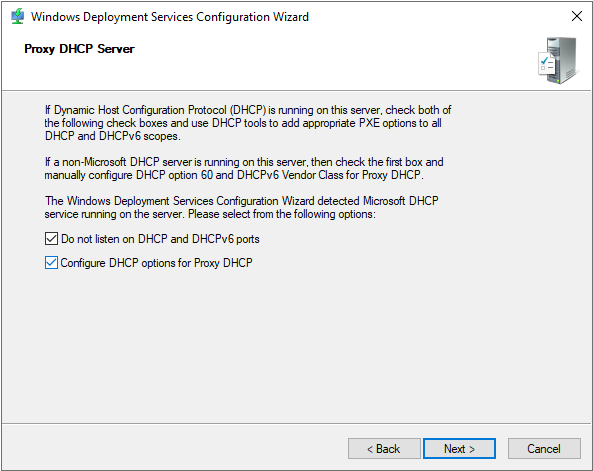
Task: Close the wizard with the X button
Action: coord(577,16)
